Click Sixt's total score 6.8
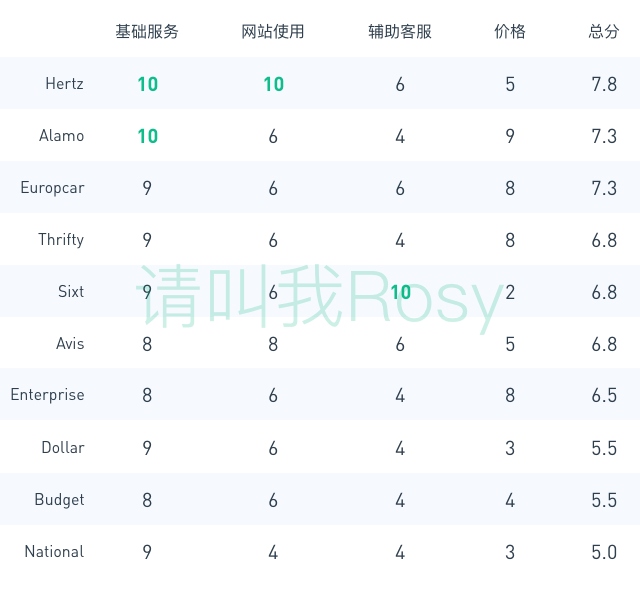640x597 pixels. (x=604, y=292)
